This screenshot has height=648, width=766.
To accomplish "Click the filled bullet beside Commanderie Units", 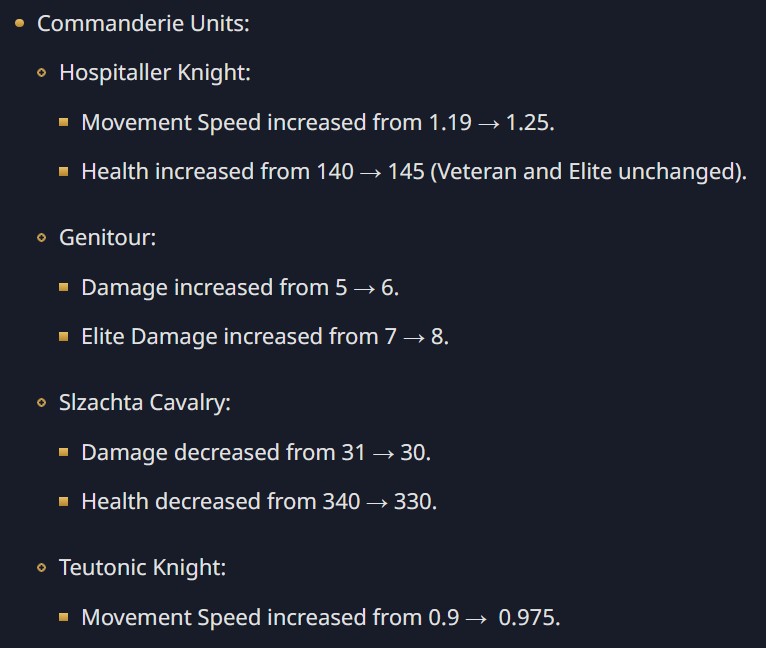I will pyautogui.click(x=20, y=23).
